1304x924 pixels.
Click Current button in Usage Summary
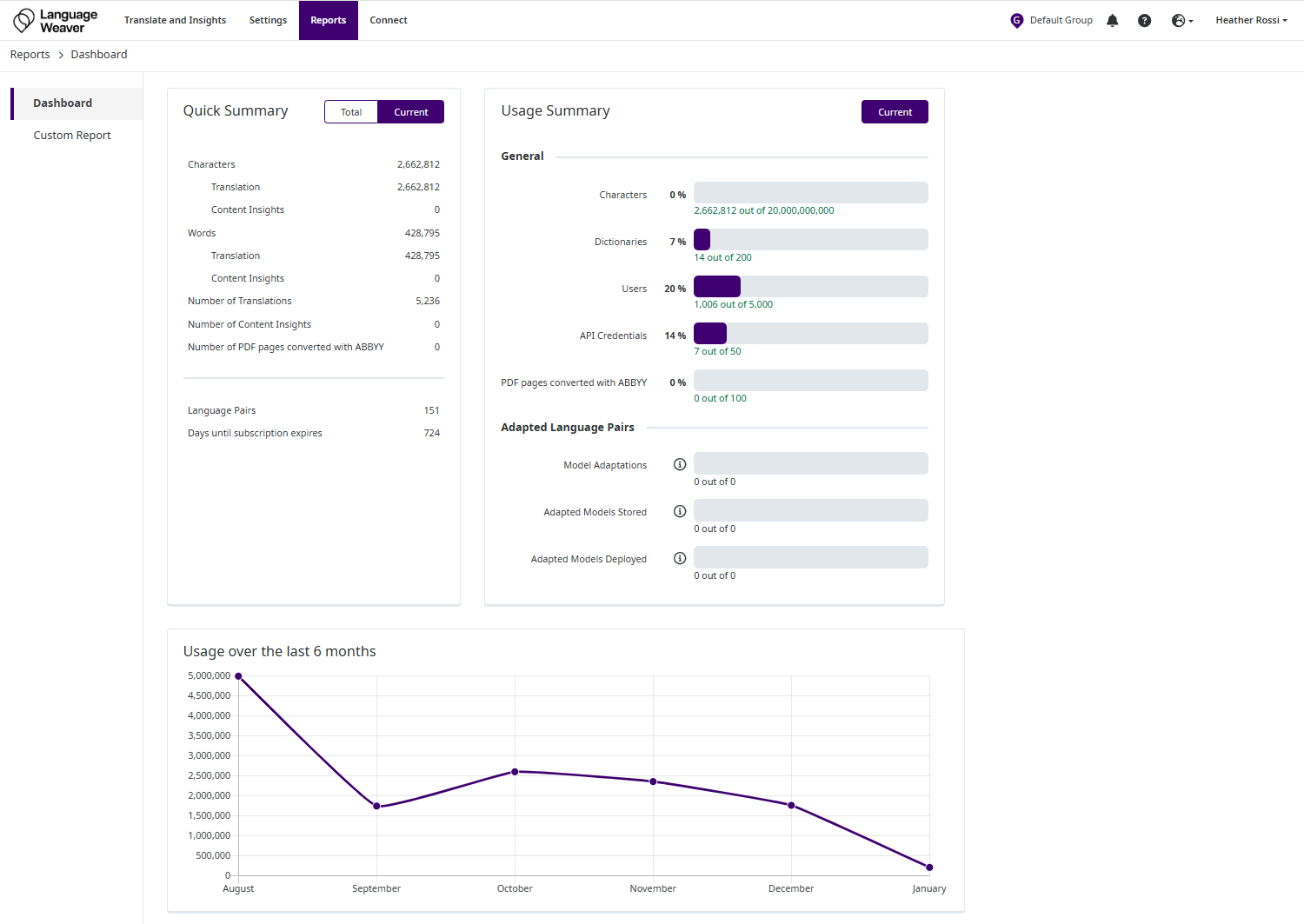click(x=895, y=112)
